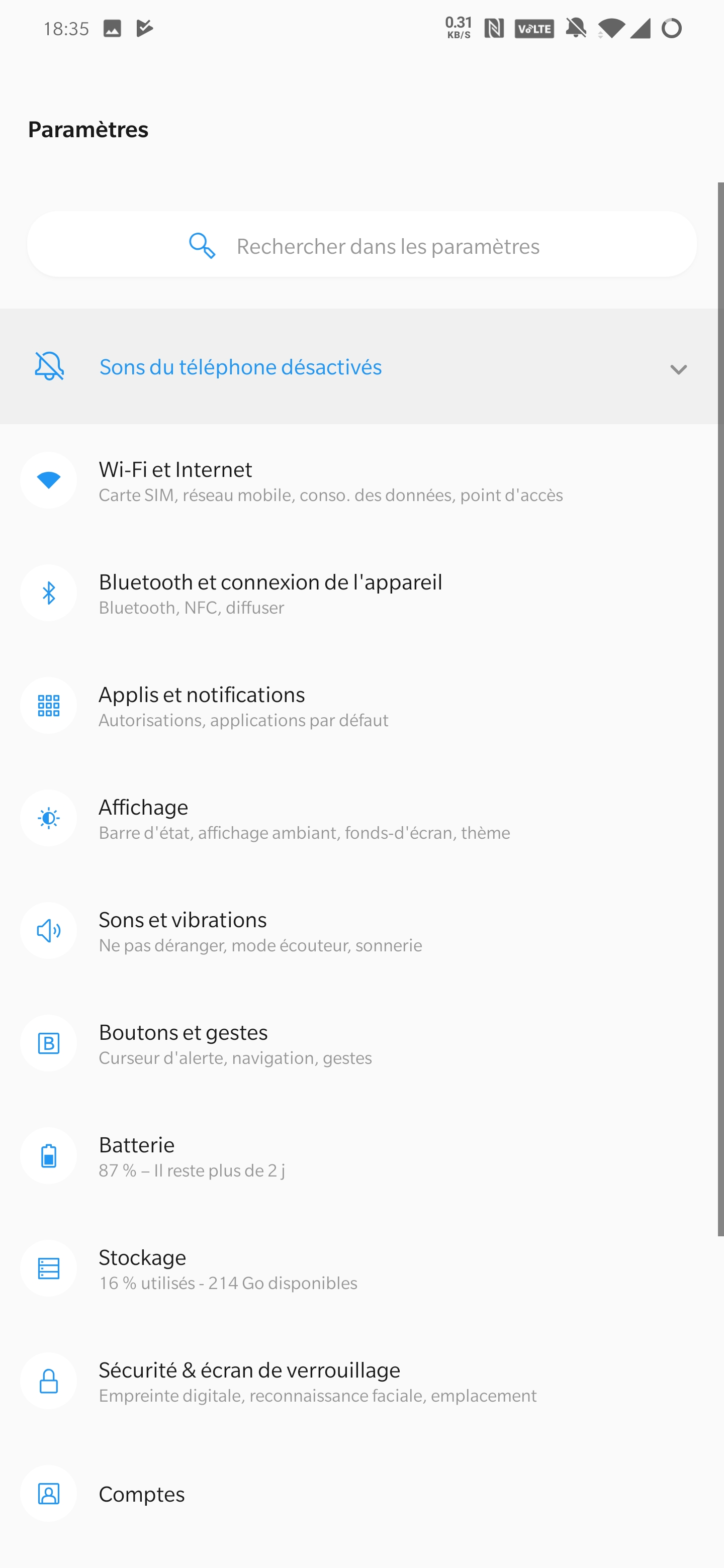Open Bluetooth et connexion de l'appareil
This screenshot has width=724, height=1568.
361,593
